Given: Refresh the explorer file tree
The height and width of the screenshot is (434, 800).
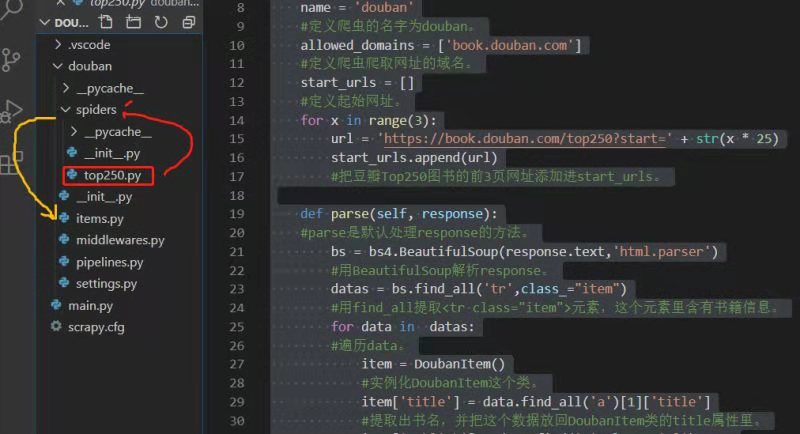Looking at the screenshot, I should [161, 22].
